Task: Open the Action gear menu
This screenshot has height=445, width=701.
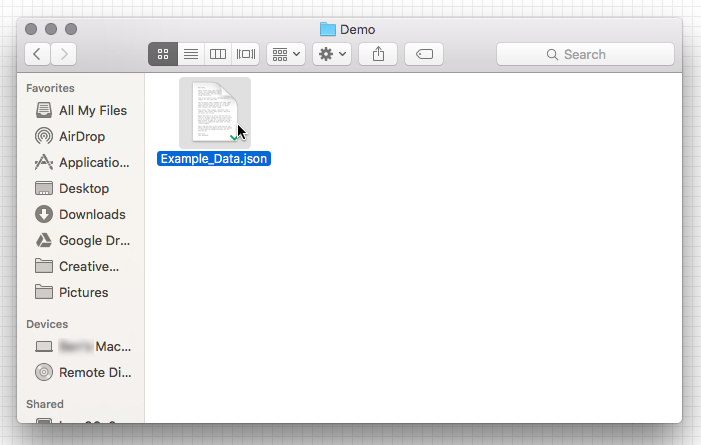Action: tap(331, 54)
